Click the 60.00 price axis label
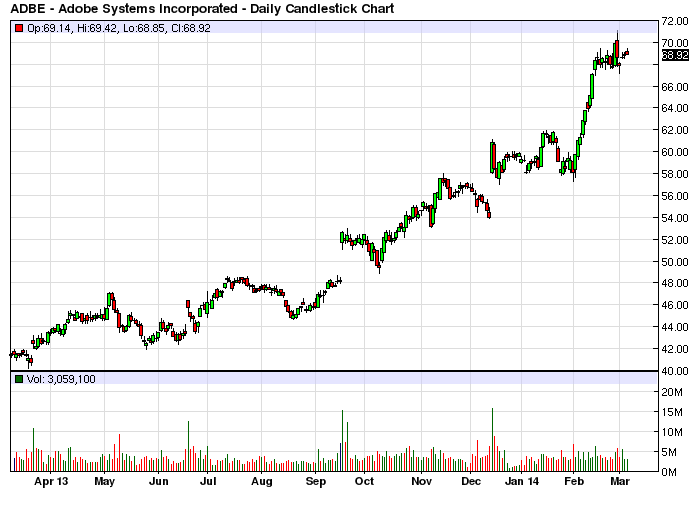The image size is (700, 512). (675, 152)
